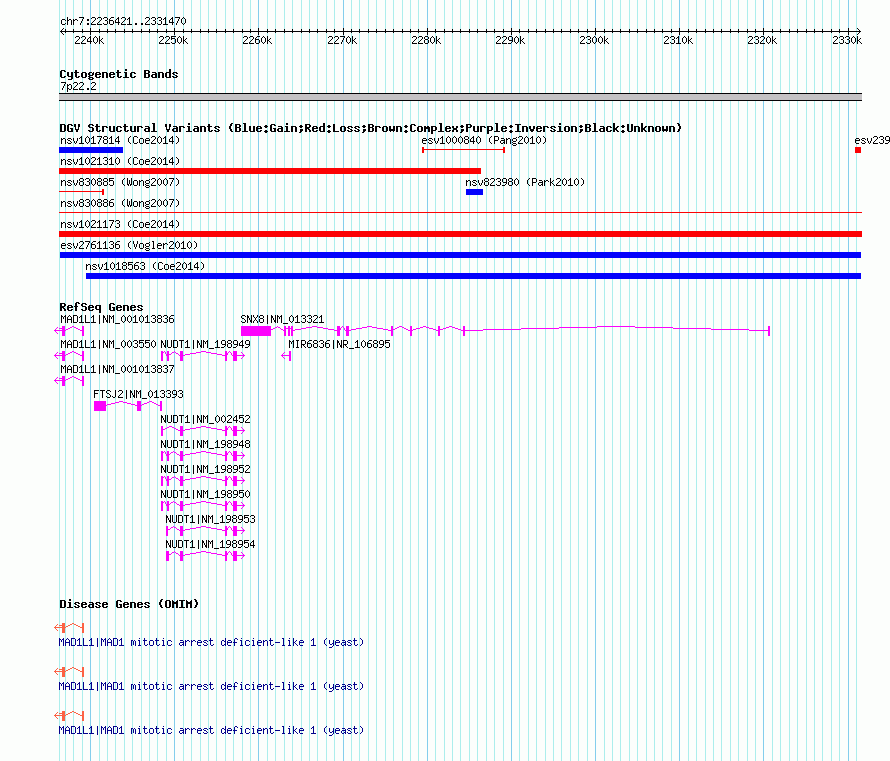Screen dimensions: 890x761
Task: Select the nsv830886 (Wong2007) label
Action: point(120,203)
